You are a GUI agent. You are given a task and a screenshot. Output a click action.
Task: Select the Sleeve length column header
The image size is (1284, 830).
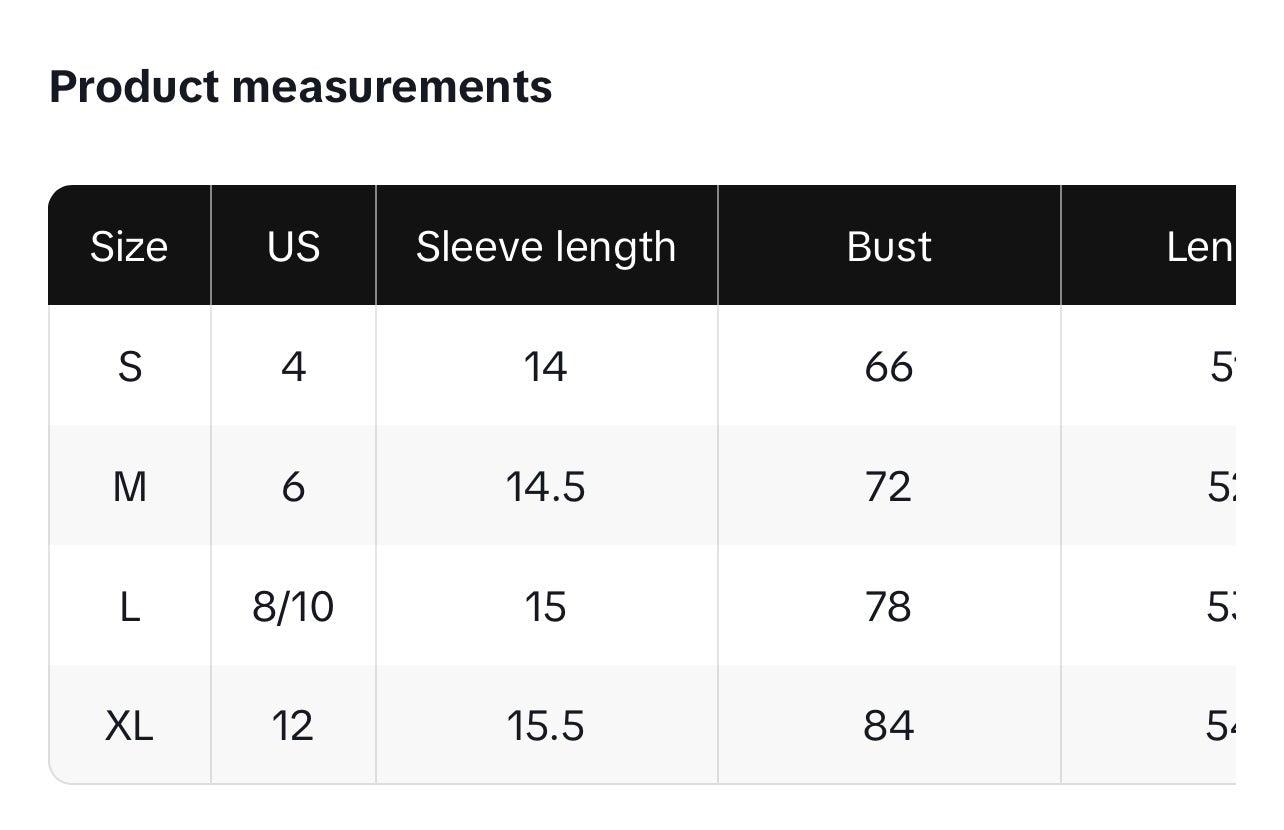pyautogui.click(x=546, y=247)
